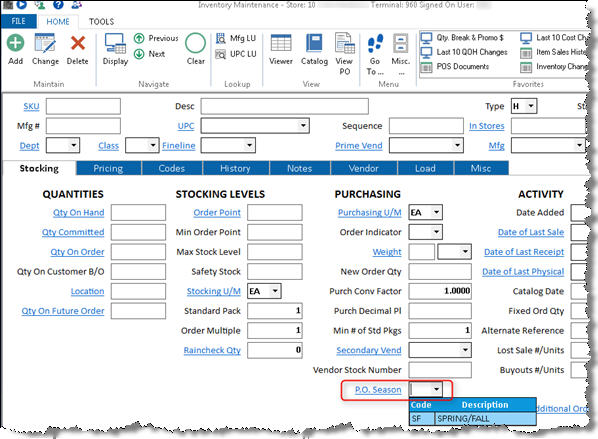The image size is (598, 439).
Task: Open Inventory Changes favorite
Action: pyautogui.click(x=553, y=67)
